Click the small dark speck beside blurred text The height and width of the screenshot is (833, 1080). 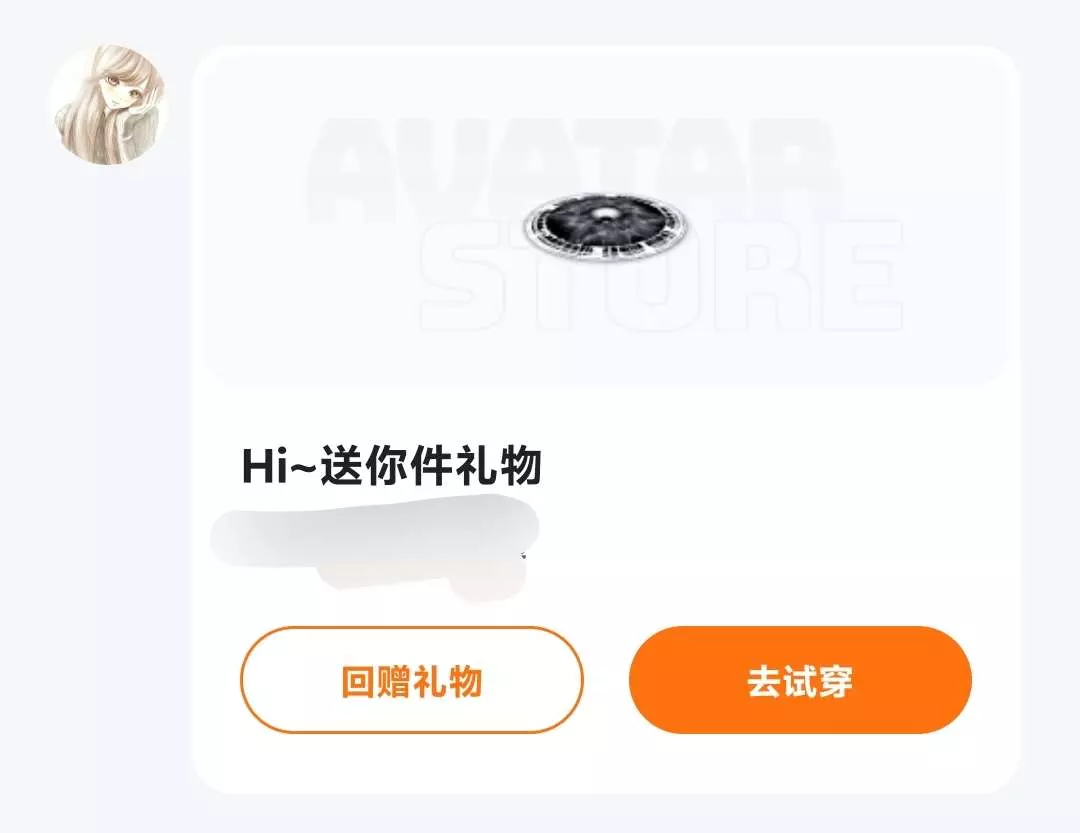[523, 555]
